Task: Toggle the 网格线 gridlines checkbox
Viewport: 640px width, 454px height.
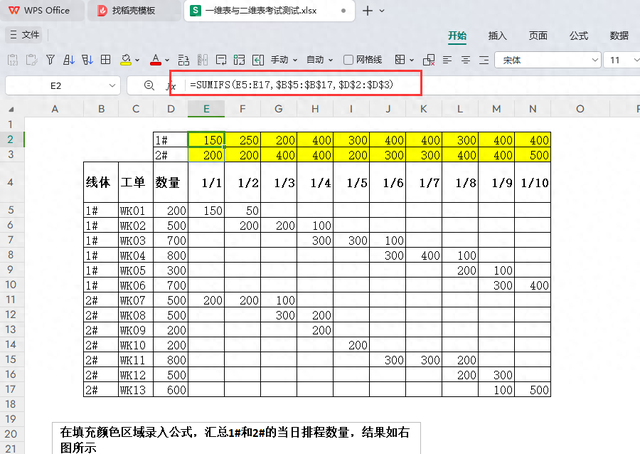Action: (x=348, y=60)
